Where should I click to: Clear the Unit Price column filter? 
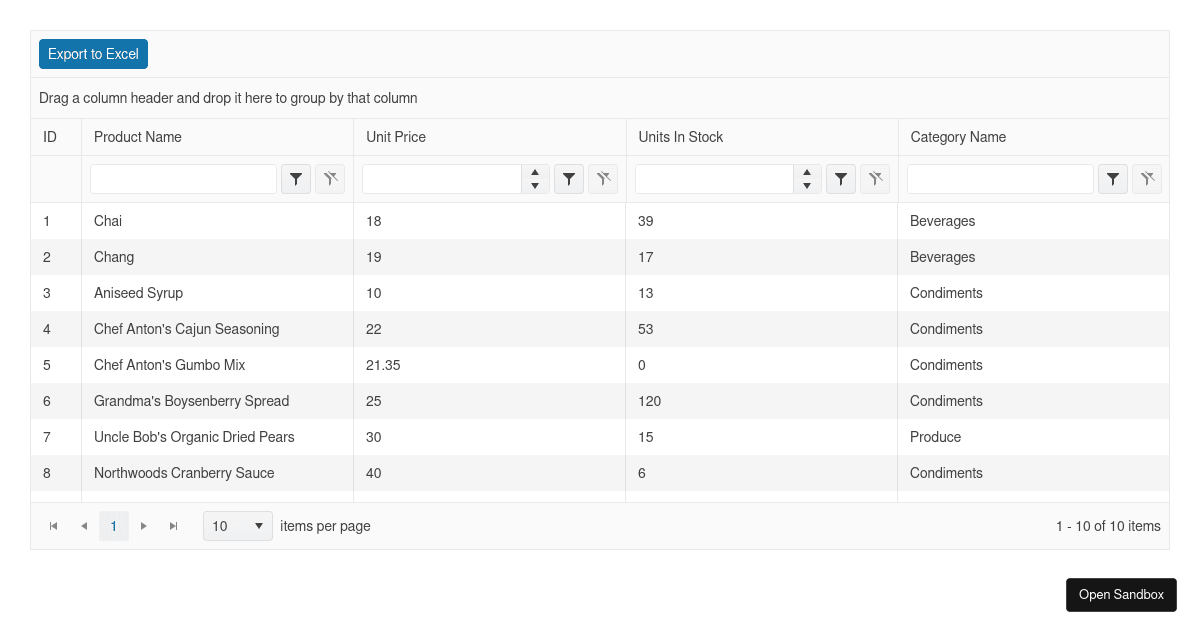coord(603,179)
